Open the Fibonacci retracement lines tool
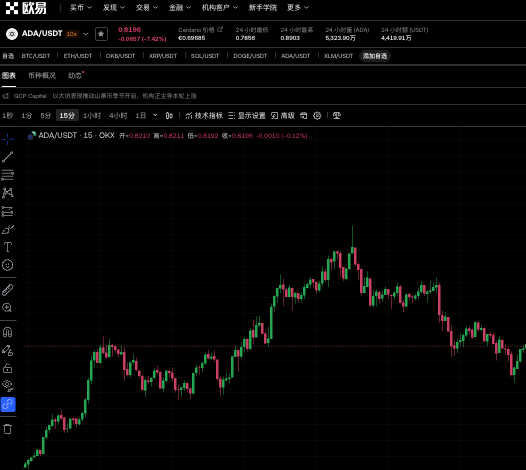The image size is (526, 470). point(8,175)
